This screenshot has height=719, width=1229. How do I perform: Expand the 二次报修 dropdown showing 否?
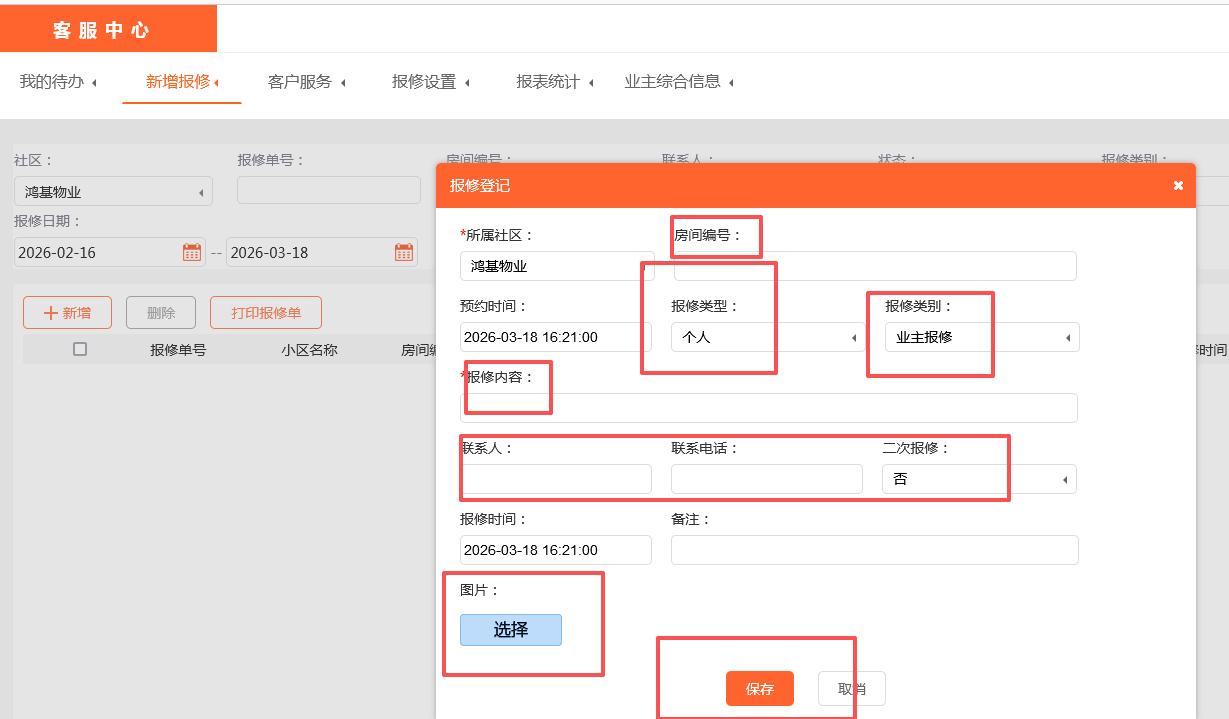point(978,480)
